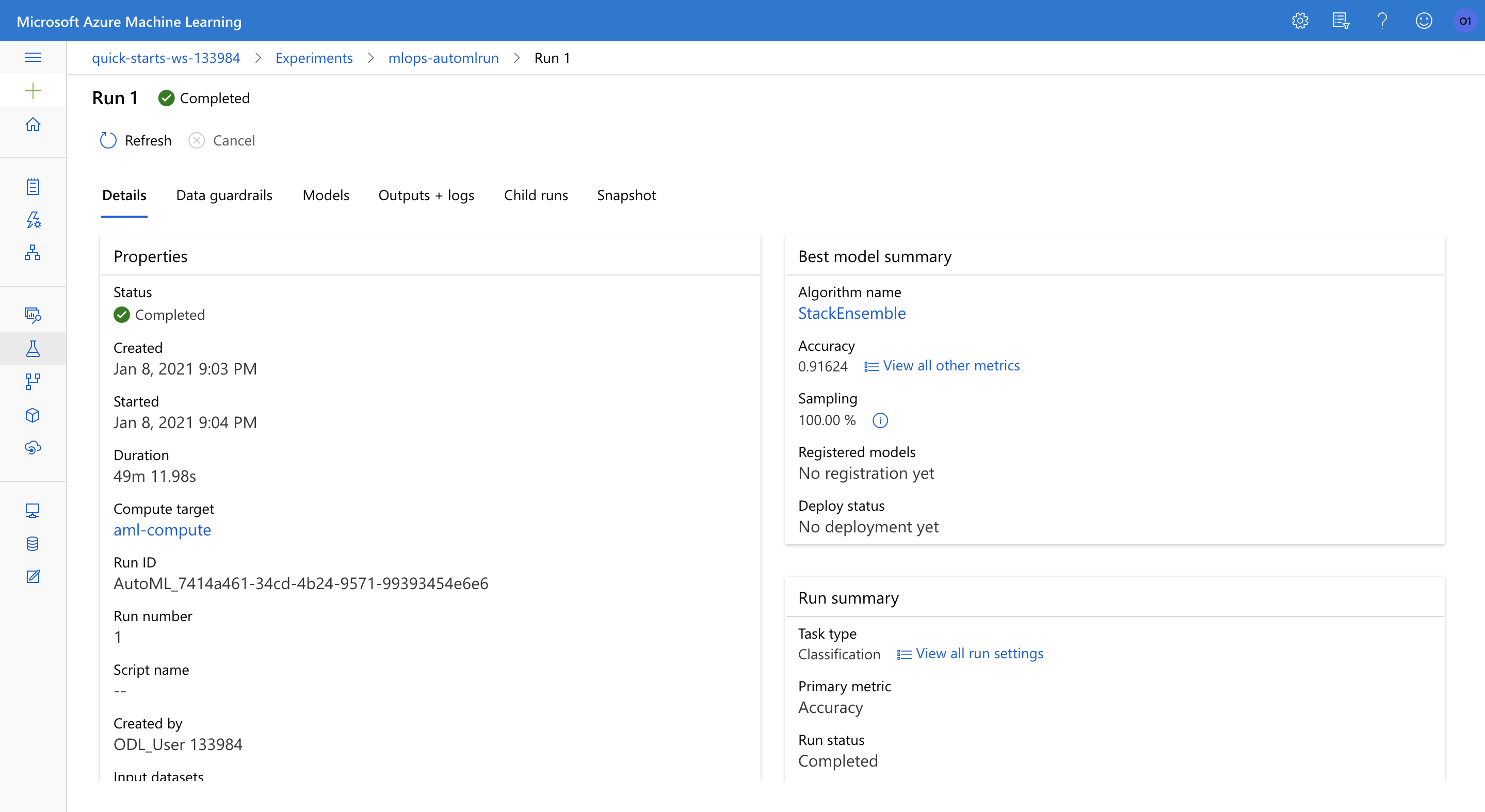Switch to Child runs tab
This screenshot has height=812, width=1485.
coord(536,196)
